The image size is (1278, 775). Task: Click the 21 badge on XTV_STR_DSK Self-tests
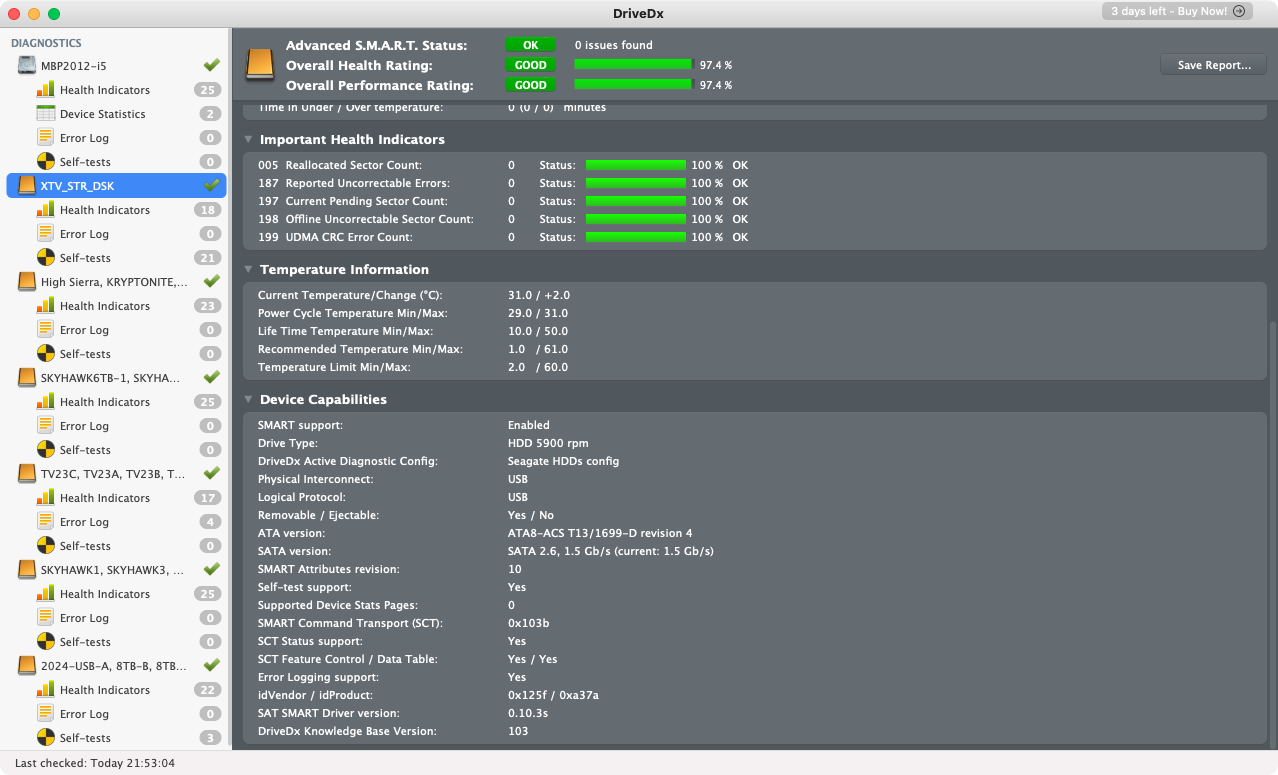(x=208, y=258)
